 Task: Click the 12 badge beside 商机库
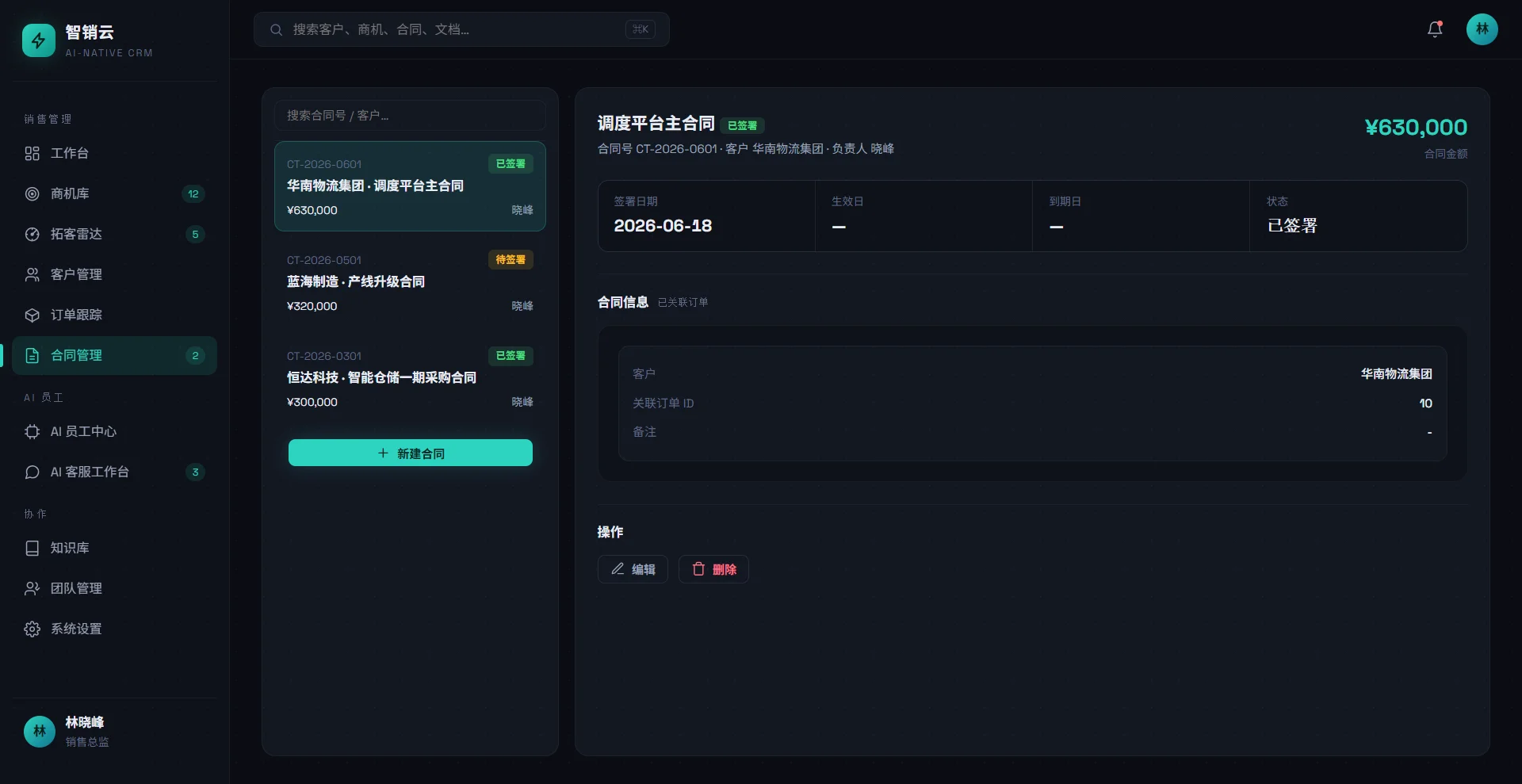(x=193, y=193)
